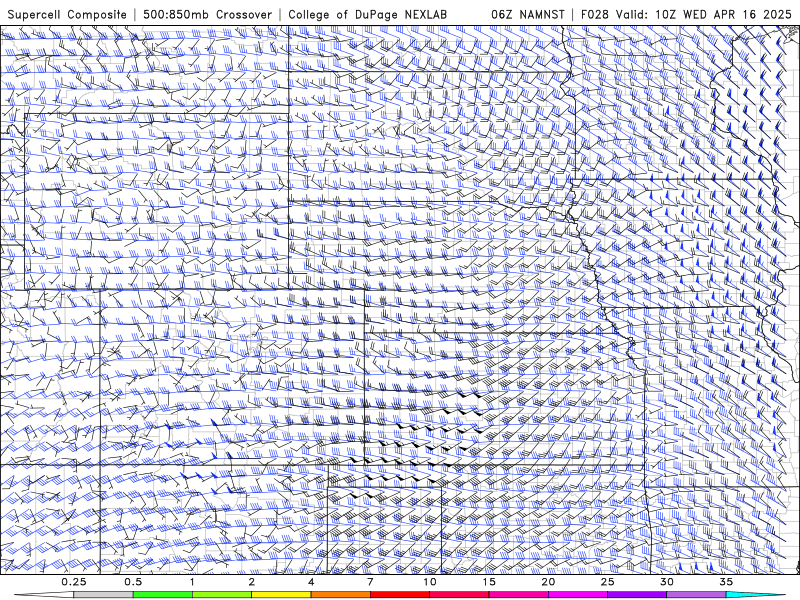The image size is (800, 600).
Task: Click the "Supercell Composite" title text
Action: tap(67, 14)
